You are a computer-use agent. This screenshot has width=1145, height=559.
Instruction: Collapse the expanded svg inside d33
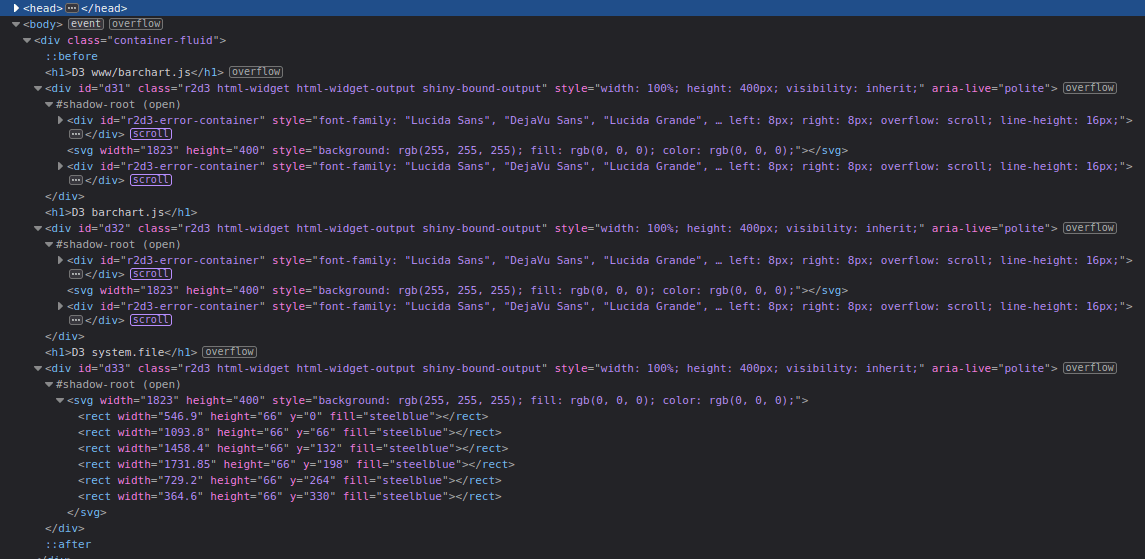(x=61, y=401)
